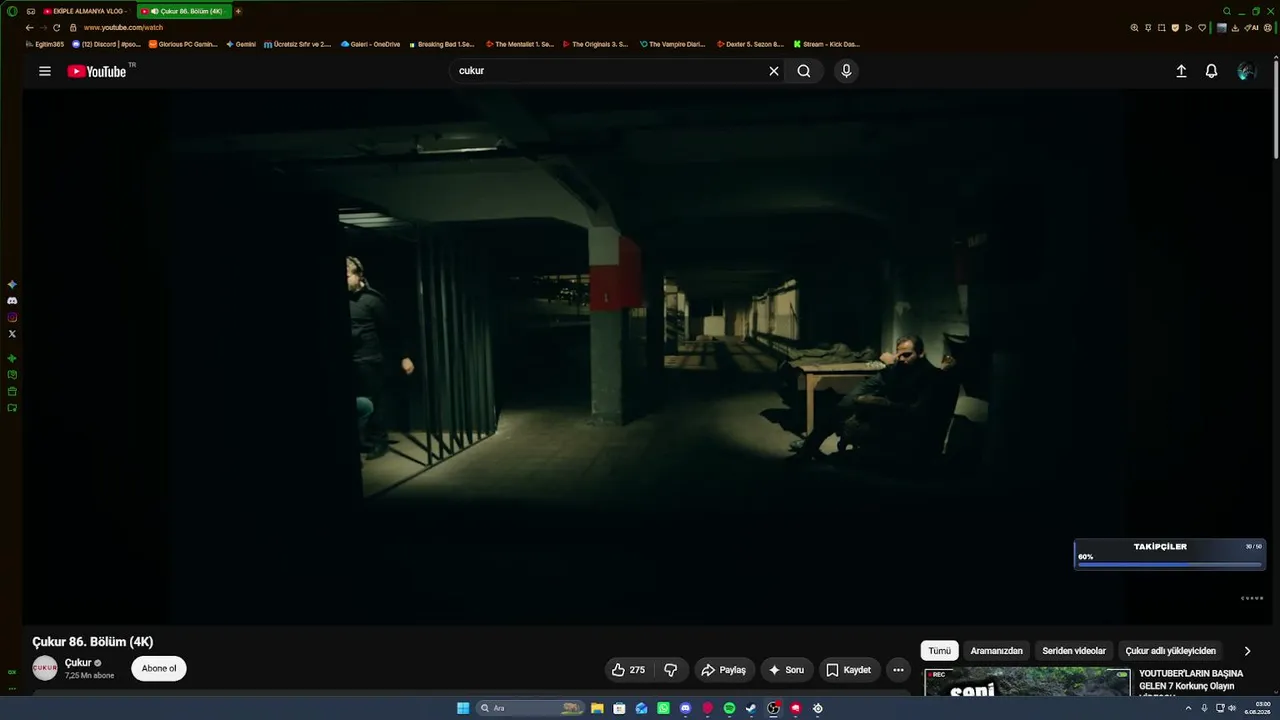Open the Gemini bookmark

[x=241, y=44]
